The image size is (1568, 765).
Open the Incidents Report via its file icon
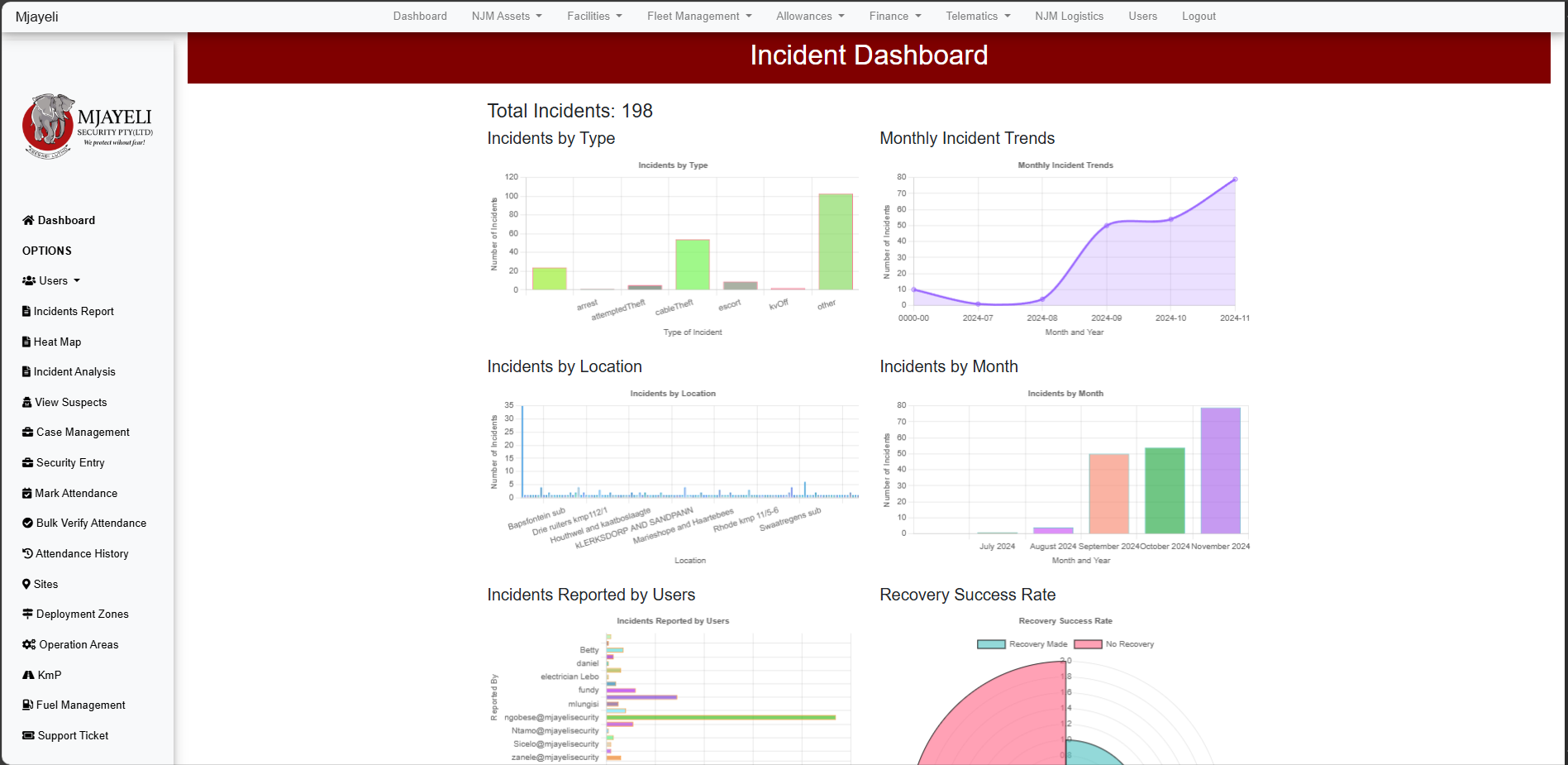point(27,311)
